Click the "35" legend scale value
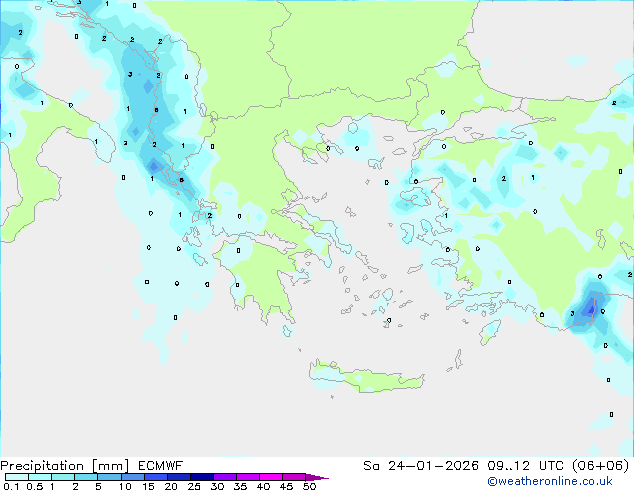Image resolution: width=634 pixels, height=490 pixels. click(x=241, y=486)
